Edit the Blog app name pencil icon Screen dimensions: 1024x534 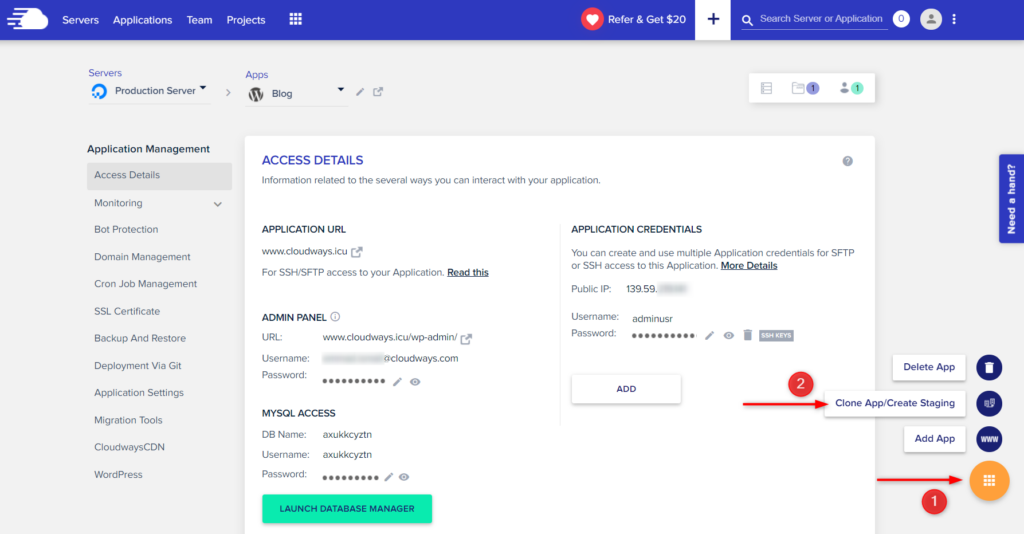click(361, 92)
